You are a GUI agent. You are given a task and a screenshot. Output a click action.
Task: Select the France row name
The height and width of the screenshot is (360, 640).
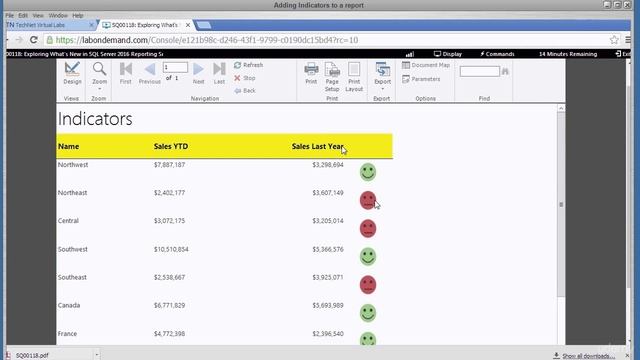[67, 333]
